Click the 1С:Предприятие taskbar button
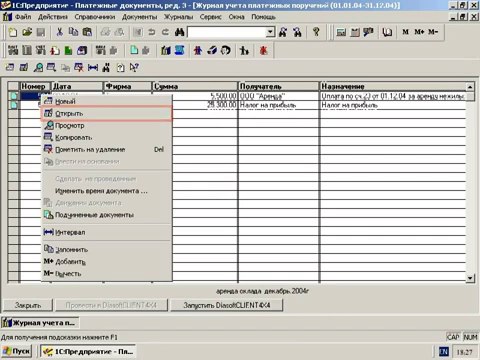This screenshot has width=480, height=360. tap(88, 351)
